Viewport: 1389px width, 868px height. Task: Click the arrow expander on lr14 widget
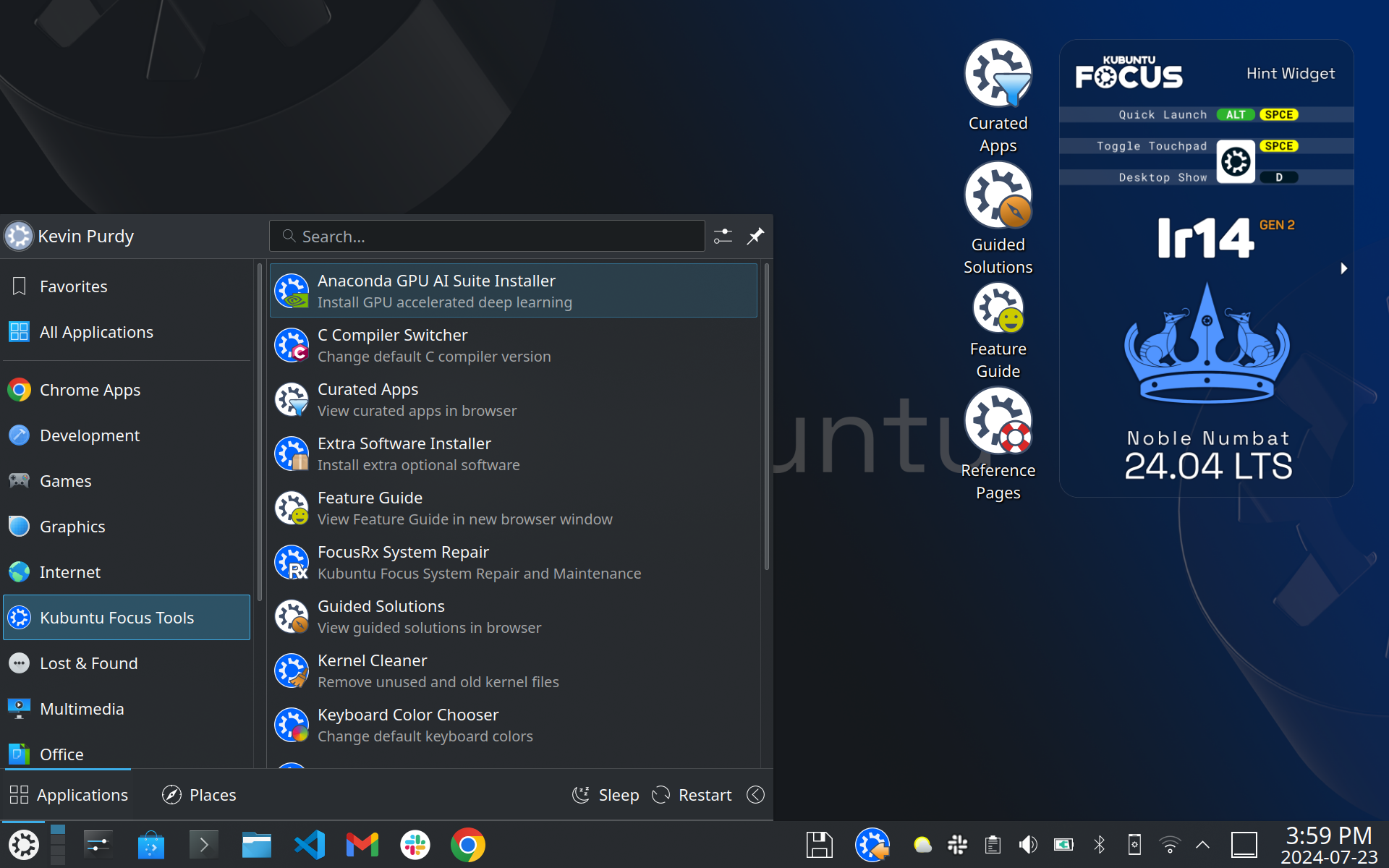[1344, 267]
